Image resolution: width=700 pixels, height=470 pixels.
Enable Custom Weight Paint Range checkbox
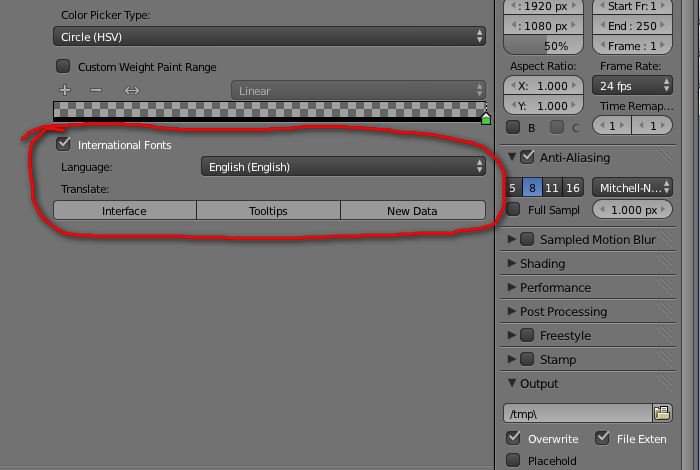[x=64, y=66]
